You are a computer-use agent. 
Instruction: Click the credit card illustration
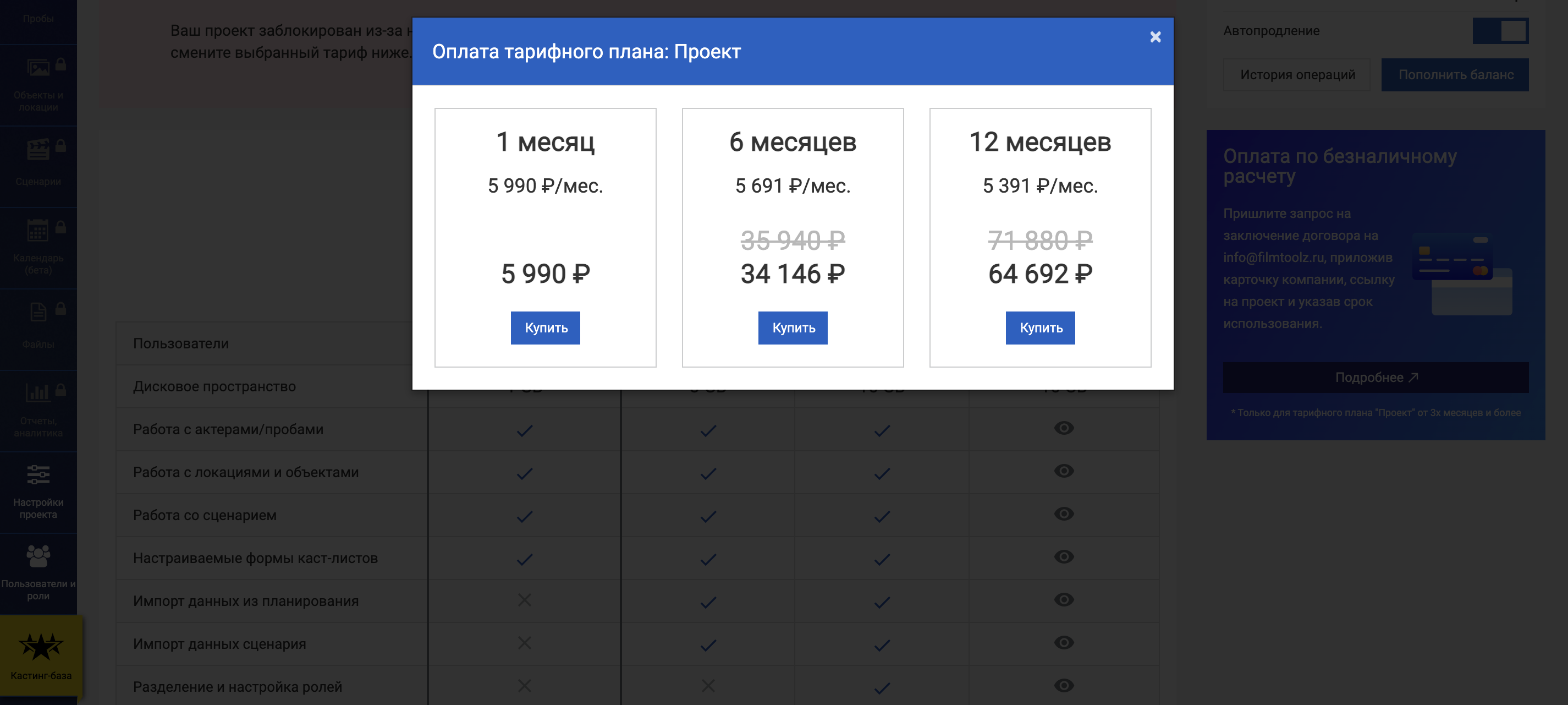(x=1462, y=274)
